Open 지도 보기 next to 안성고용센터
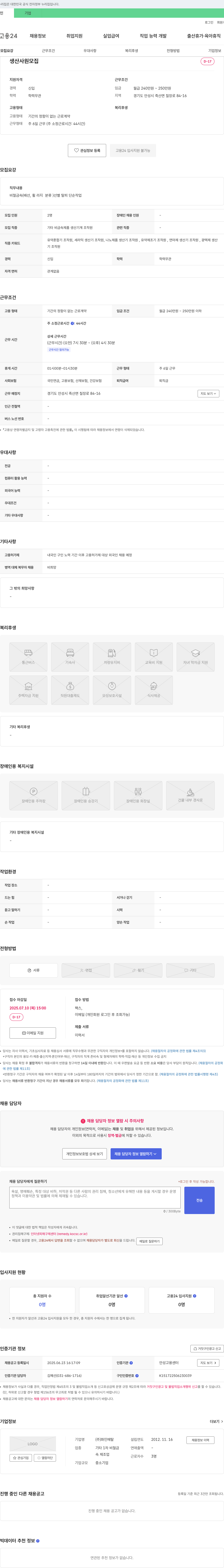 [208, 1363]
